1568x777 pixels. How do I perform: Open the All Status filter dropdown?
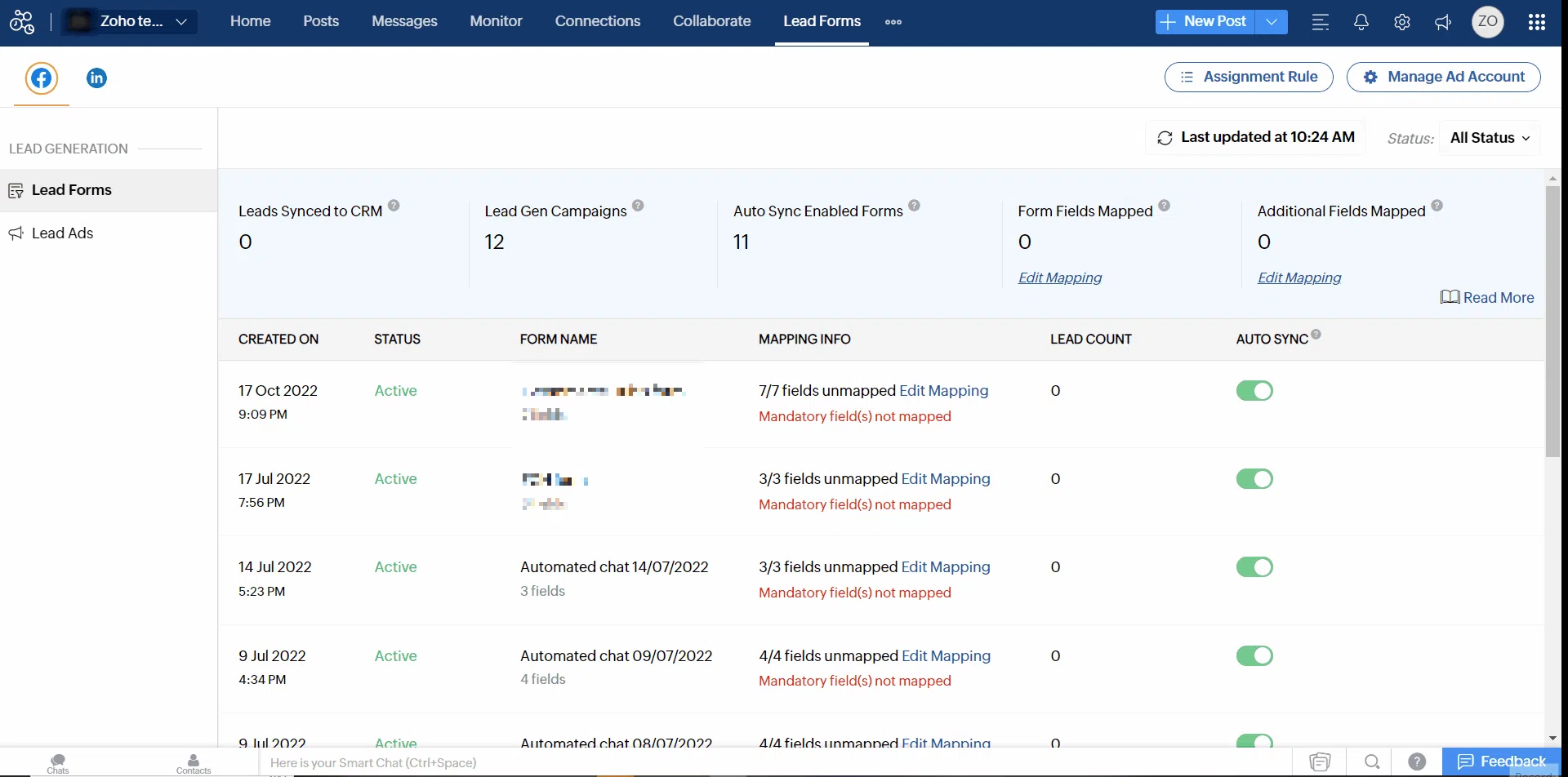tap(1490, 138)
